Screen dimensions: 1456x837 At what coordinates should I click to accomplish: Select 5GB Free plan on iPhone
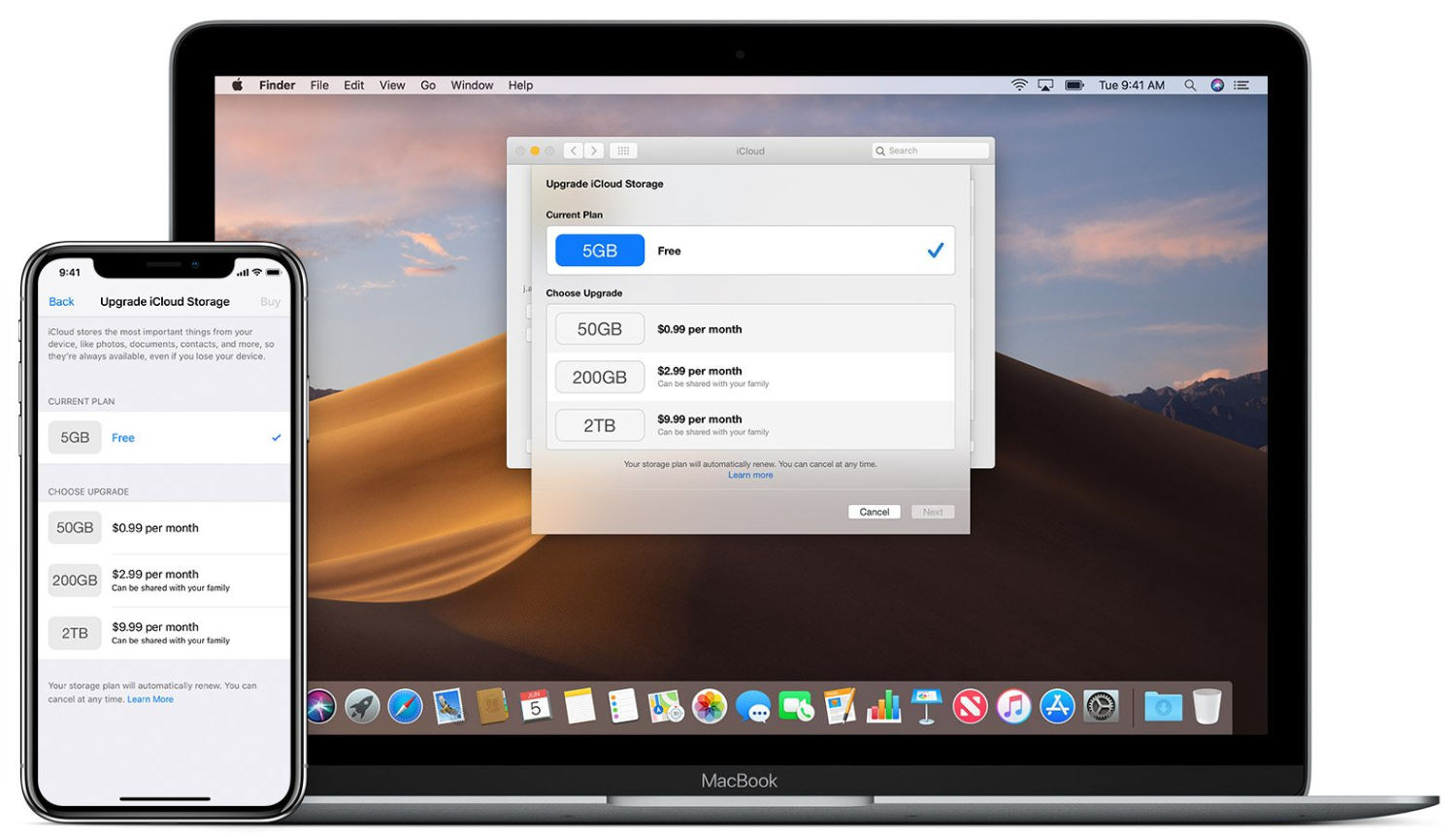click(x=164, y=438)
